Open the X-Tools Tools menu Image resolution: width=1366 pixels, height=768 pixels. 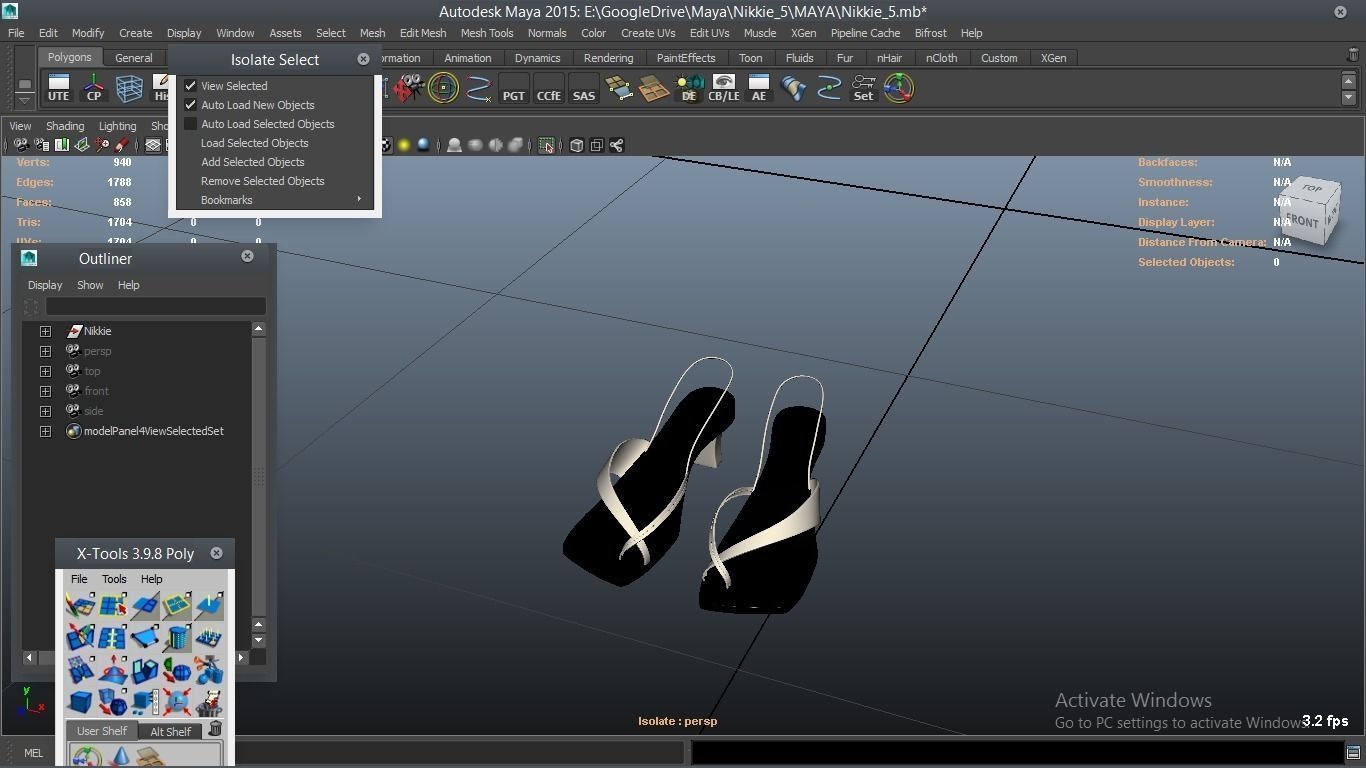(x=114, y=579)
